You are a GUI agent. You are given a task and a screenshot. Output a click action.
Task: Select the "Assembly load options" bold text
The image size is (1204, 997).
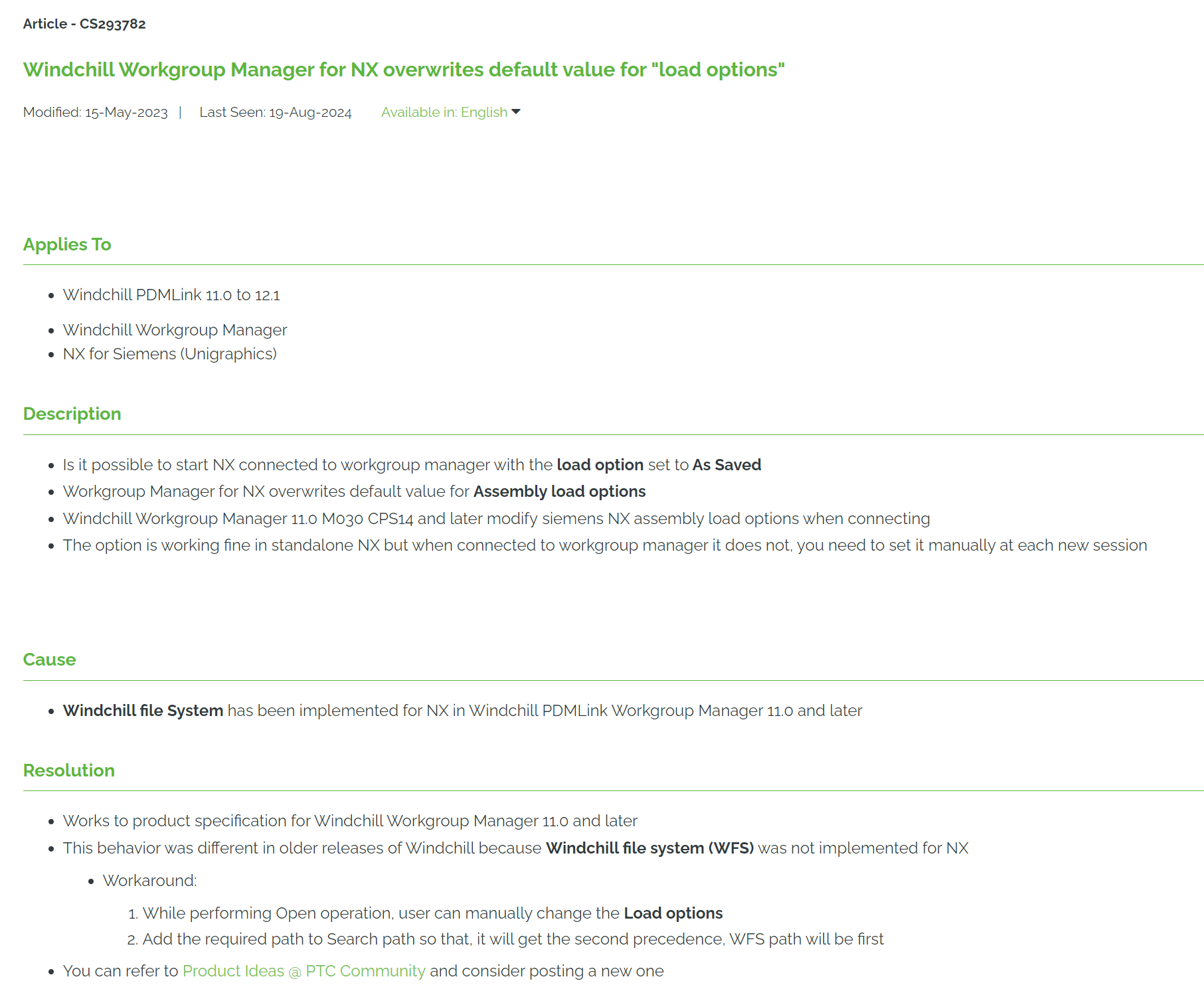560,492
